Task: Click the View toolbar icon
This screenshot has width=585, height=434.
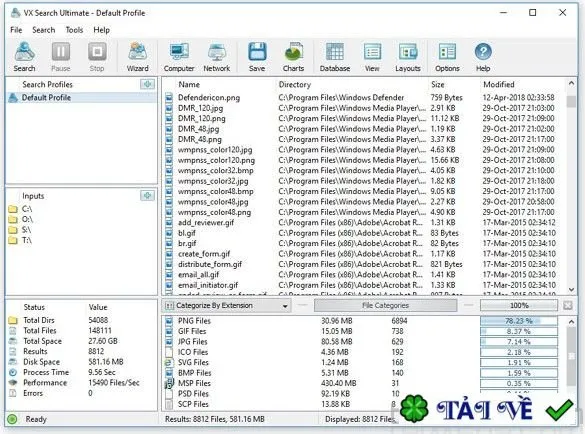Action: (x=372, y=57)
